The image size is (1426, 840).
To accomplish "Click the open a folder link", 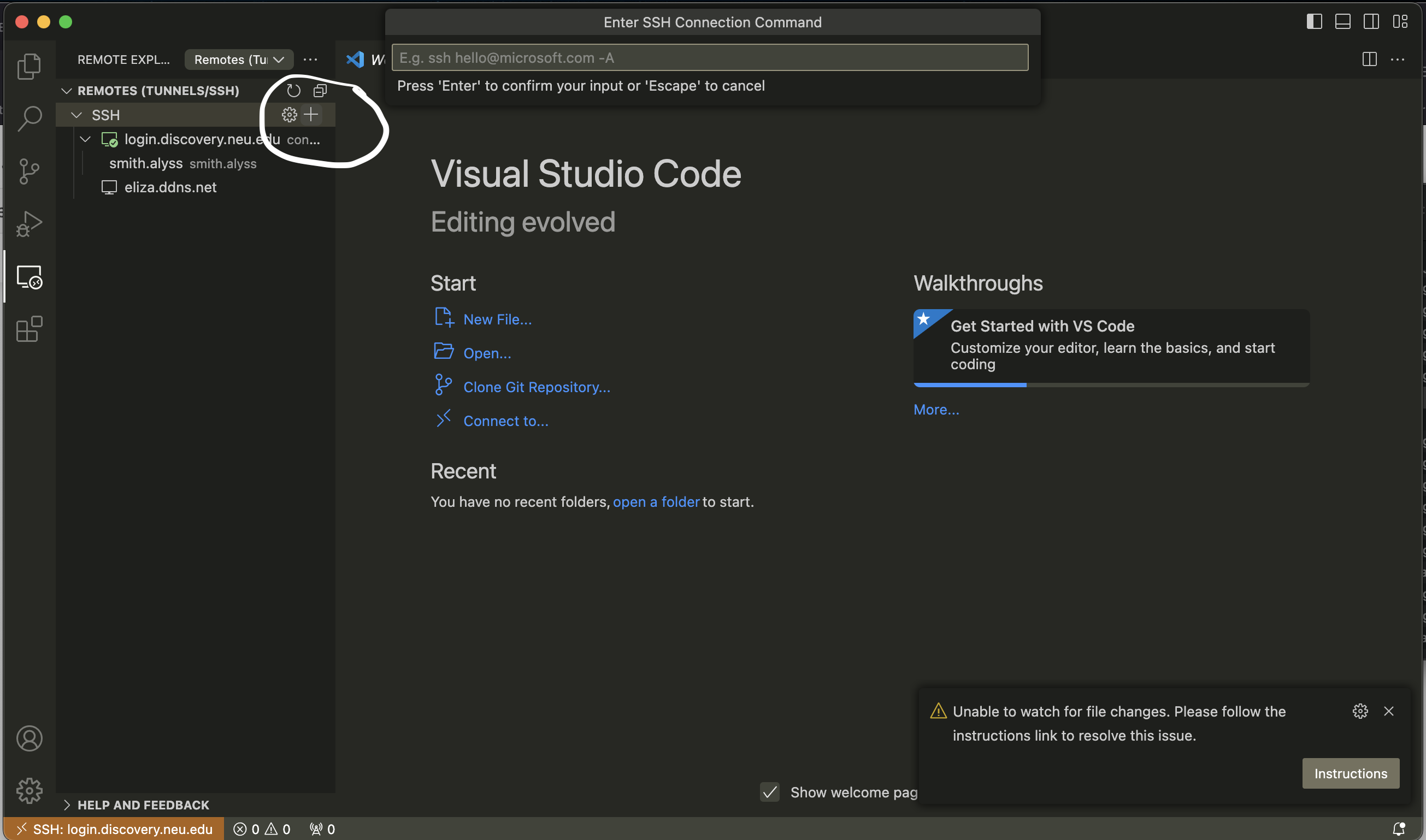I will 656,502.
